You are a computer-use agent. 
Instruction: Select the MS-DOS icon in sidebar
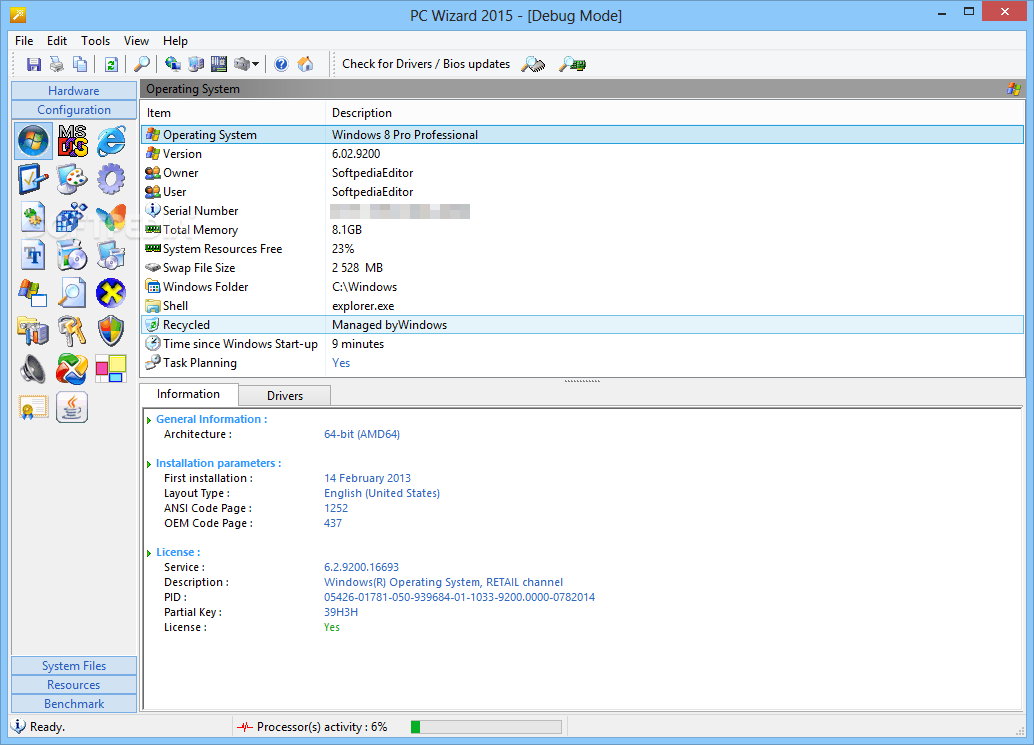[73, 140]
